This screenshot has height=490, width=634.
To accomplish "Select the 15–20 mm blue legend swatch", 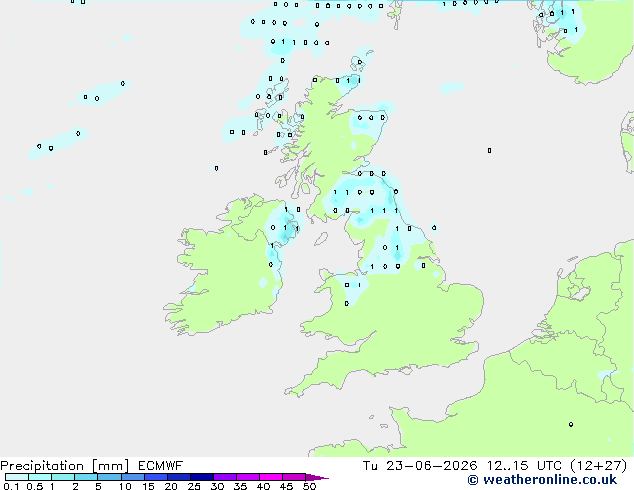I will point(156,477).
